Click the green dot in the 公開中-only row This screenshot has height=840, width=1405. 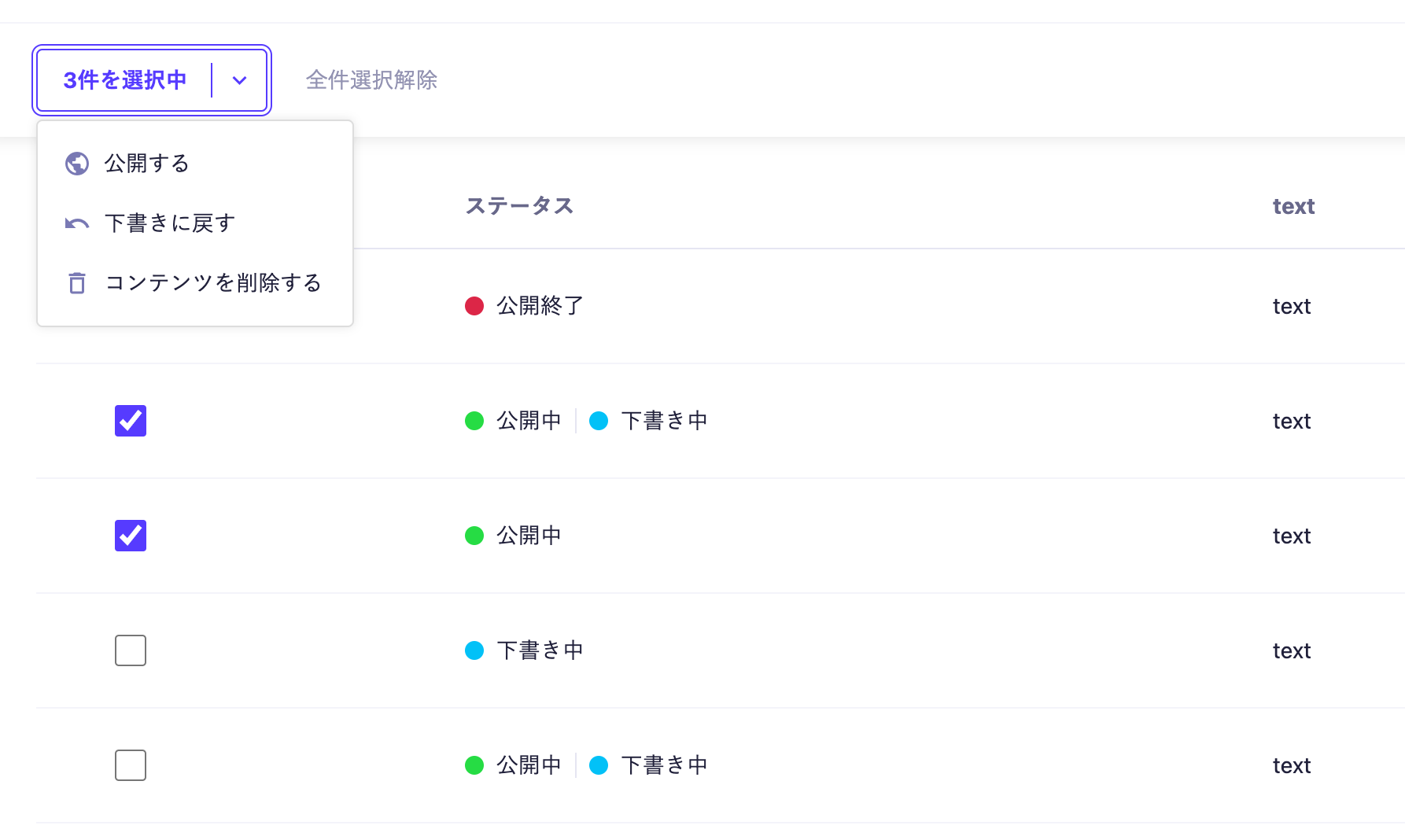(x=474, y=536)
